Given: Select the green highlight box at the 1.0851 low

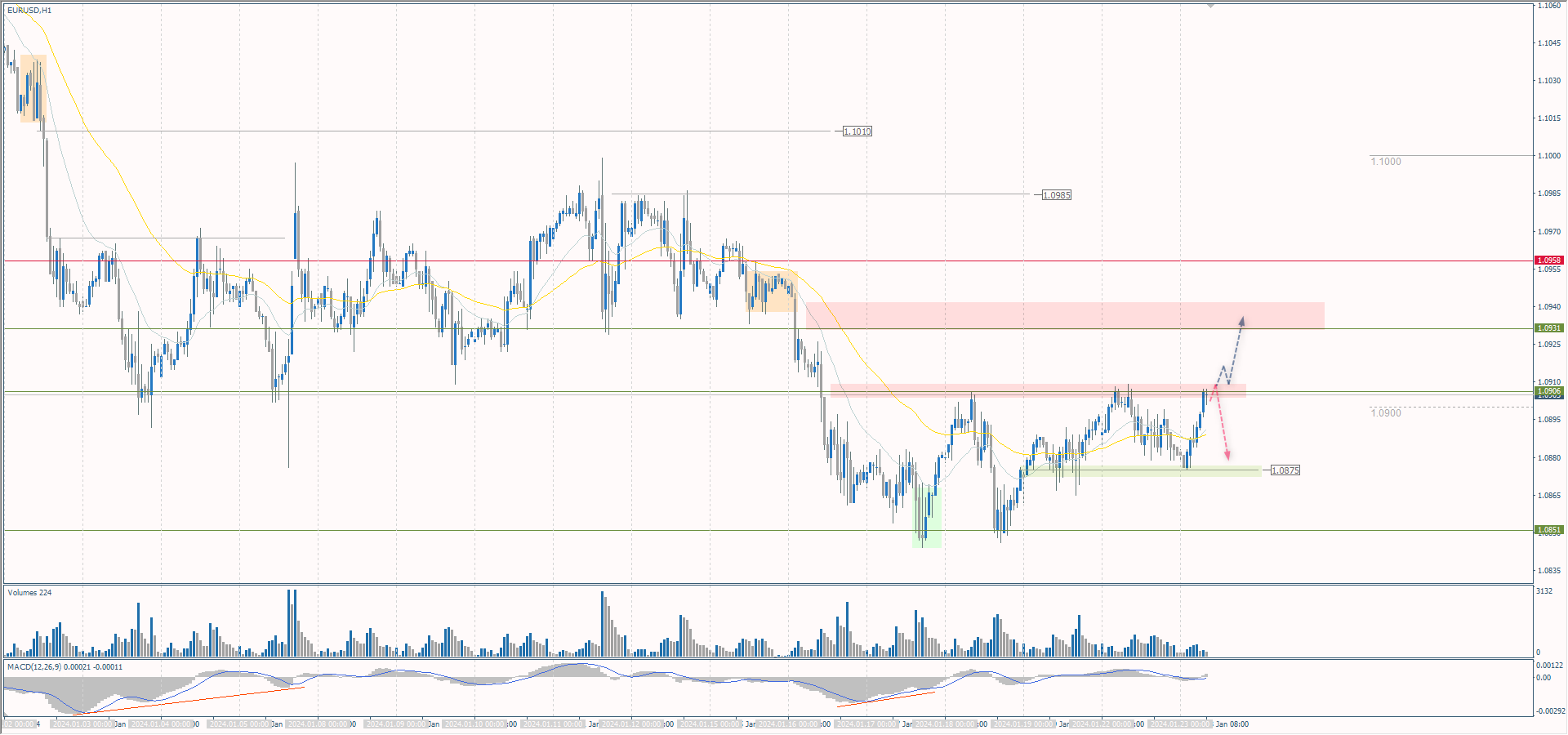Looking at the screenshot, I should [x=927, y=516].
